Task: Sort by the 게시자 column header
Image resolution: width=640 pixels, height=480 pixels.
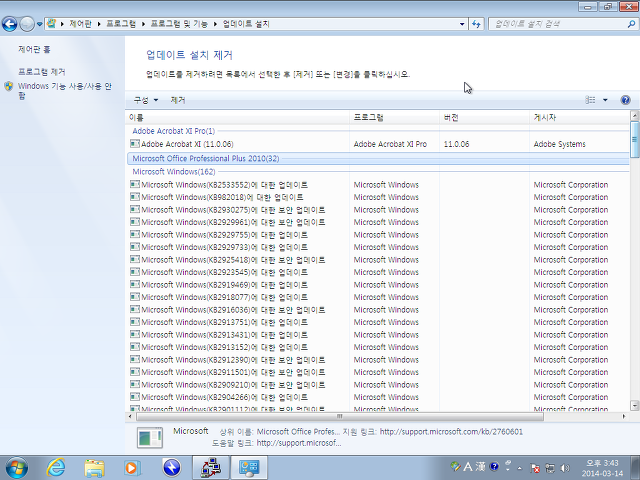Action: [x=580, y=118]
